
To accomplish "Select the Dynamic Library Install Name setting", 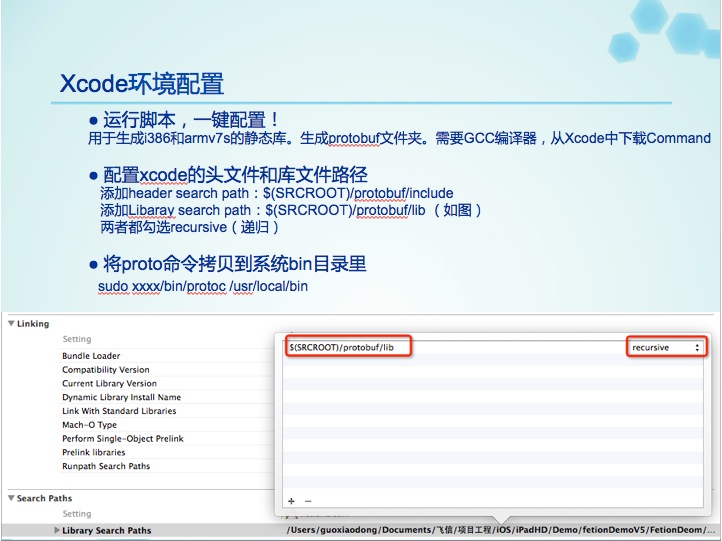I will 122,397.
